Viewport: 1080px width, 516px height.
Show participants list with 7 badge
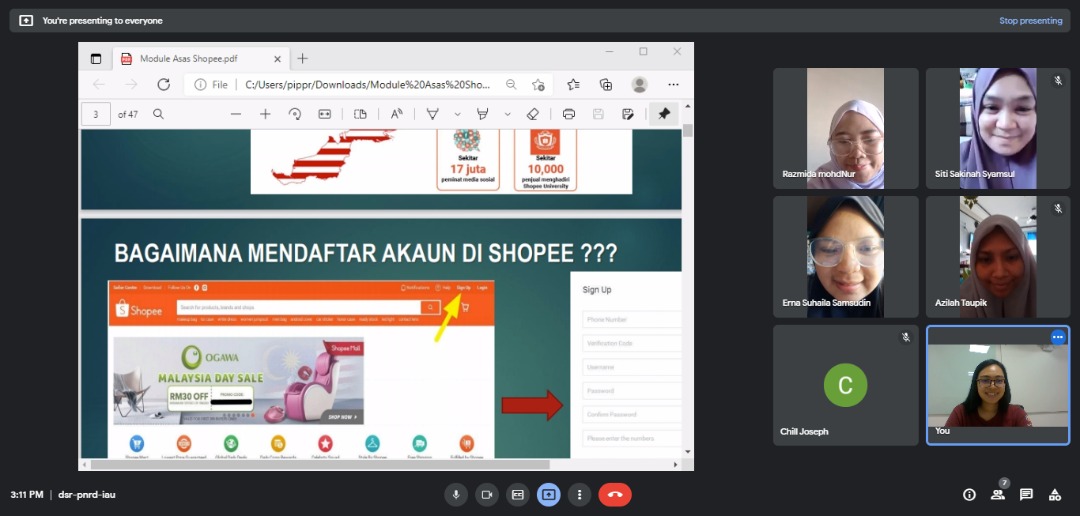tap(998, 493)
